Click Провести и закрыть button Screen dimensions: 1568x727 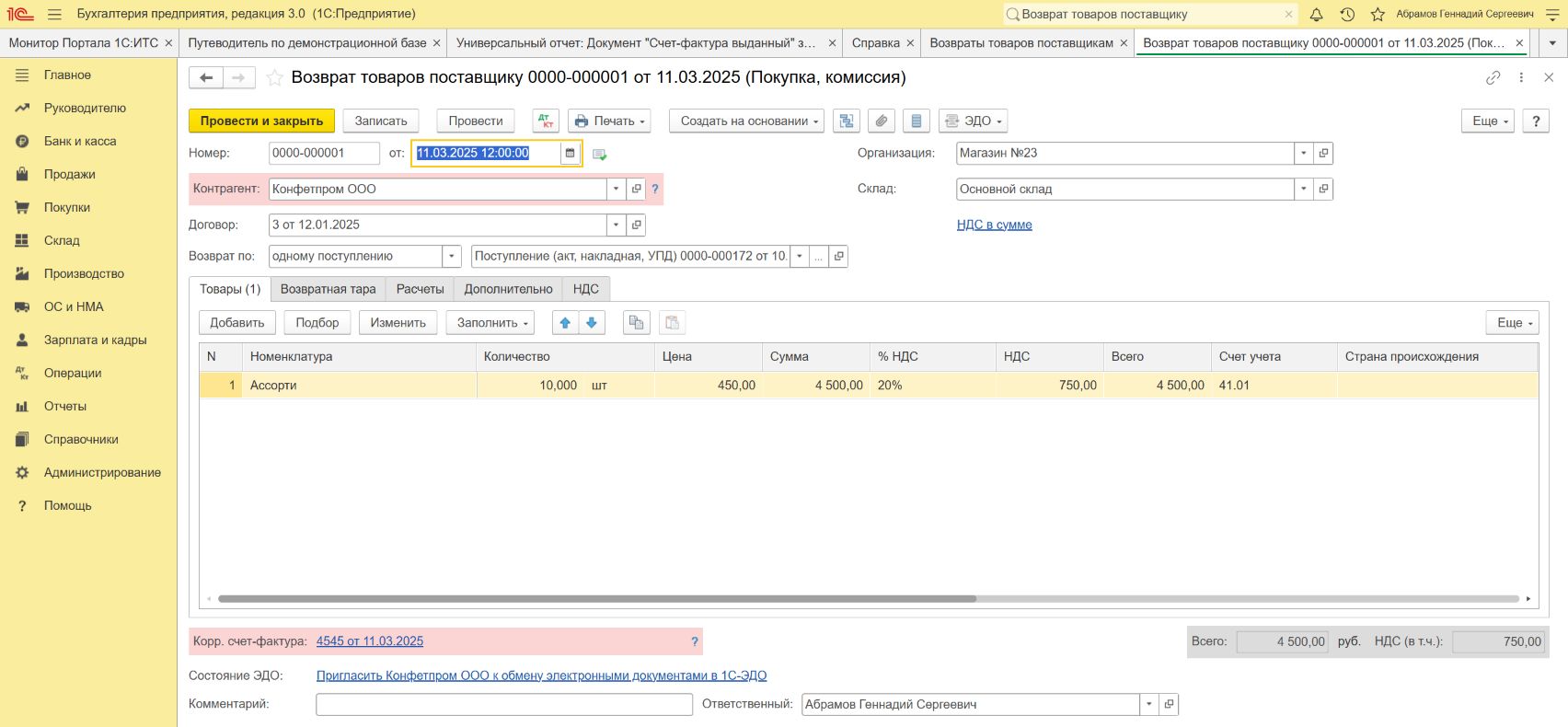(261, 121)
